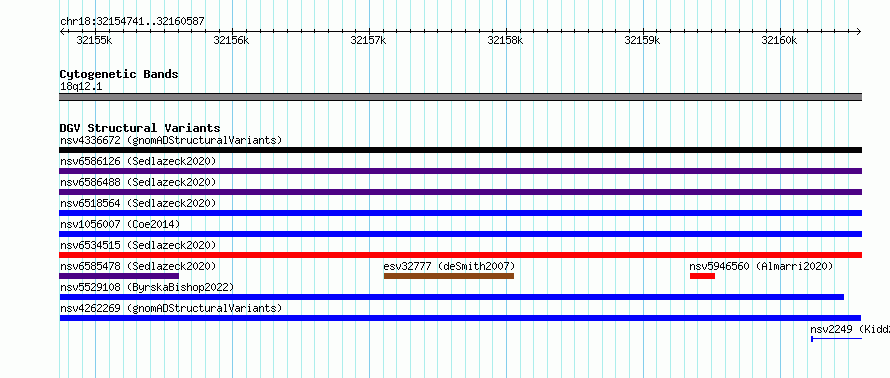Click the 32157k ruler tick label
Viewport: 890px width, 378px height.
coord(368,40)
